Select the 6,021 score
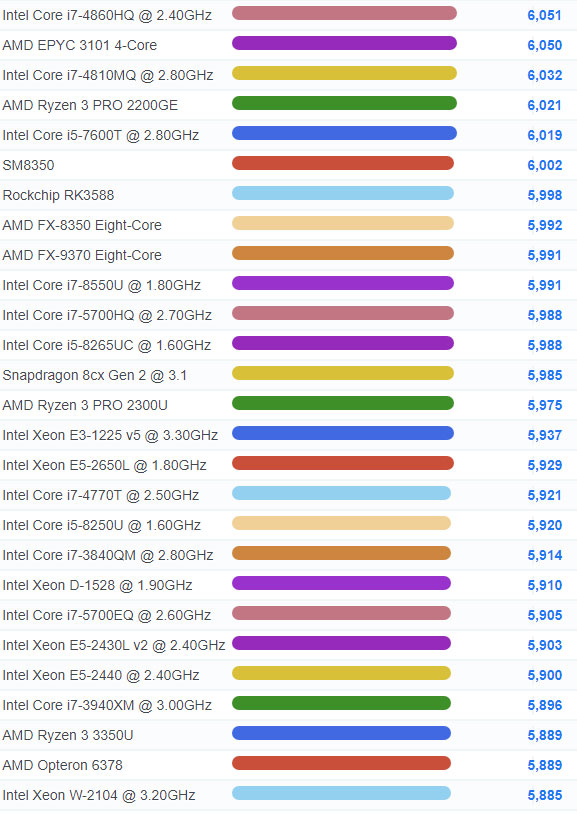 pyautogui.click(x=545, y=105)
